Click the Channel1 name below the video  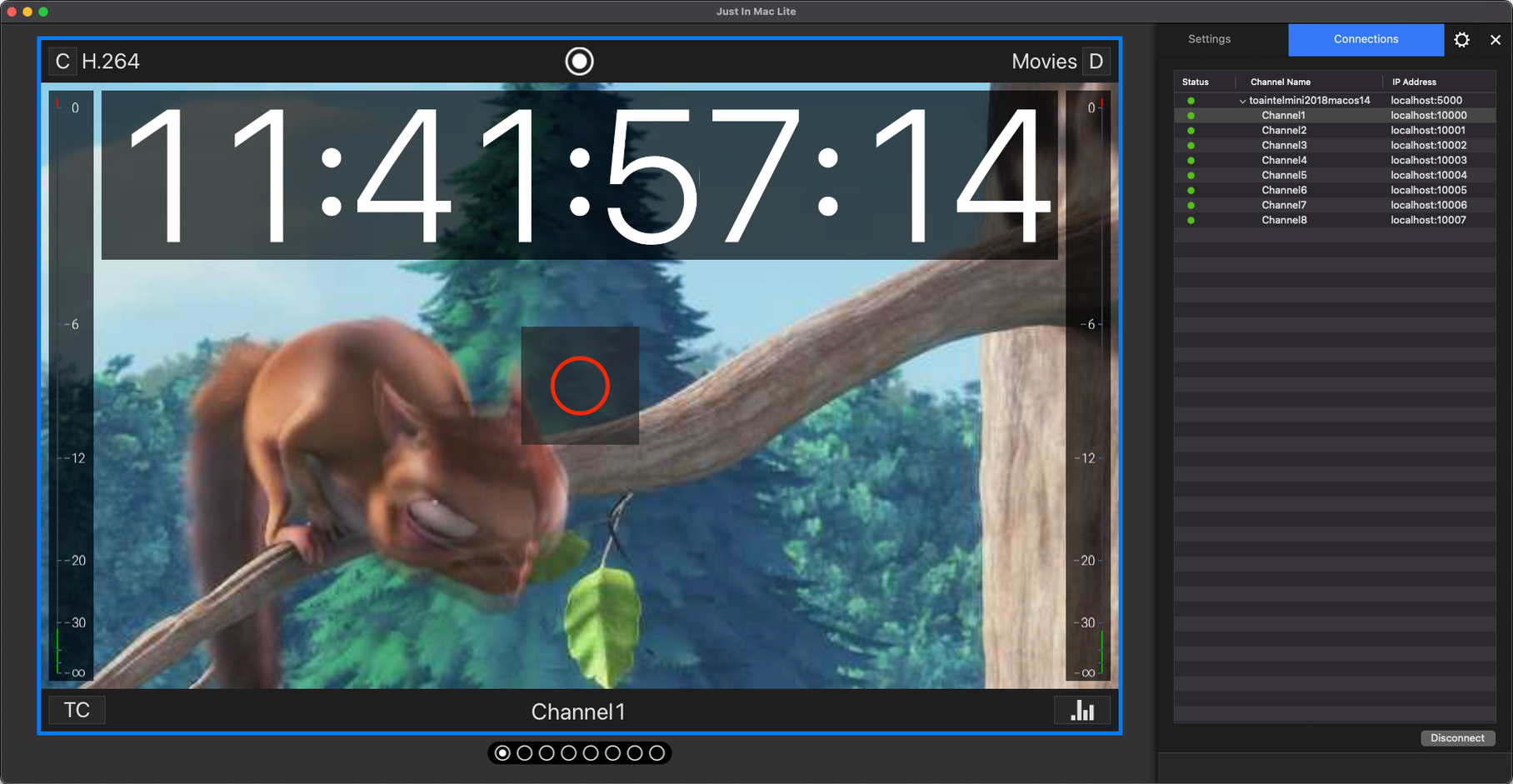(x=578, y=712)
